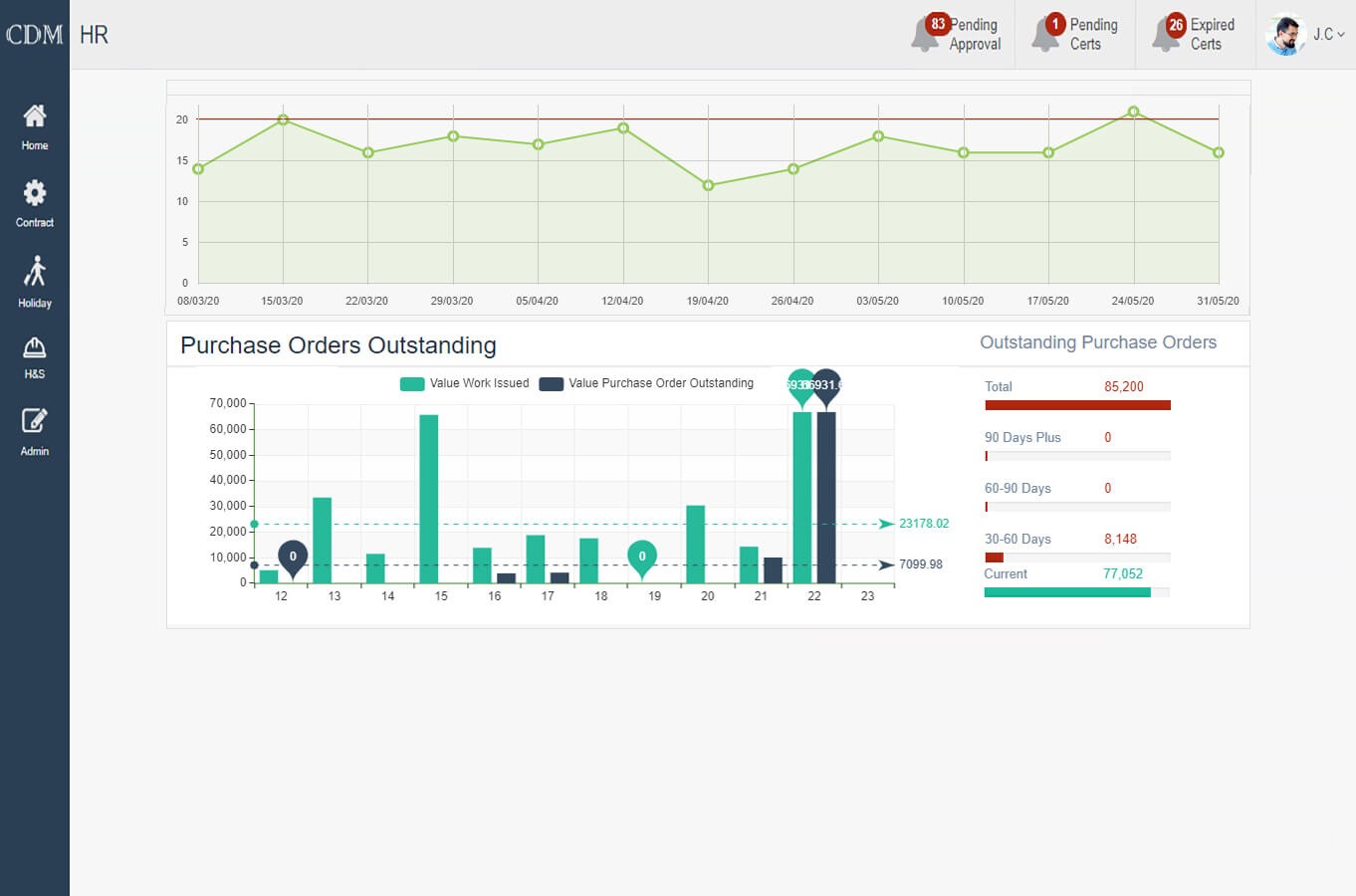The image size is (1356, 896).
Task: Click the Pending Certs bell icon
Action: click(1045, 35)
